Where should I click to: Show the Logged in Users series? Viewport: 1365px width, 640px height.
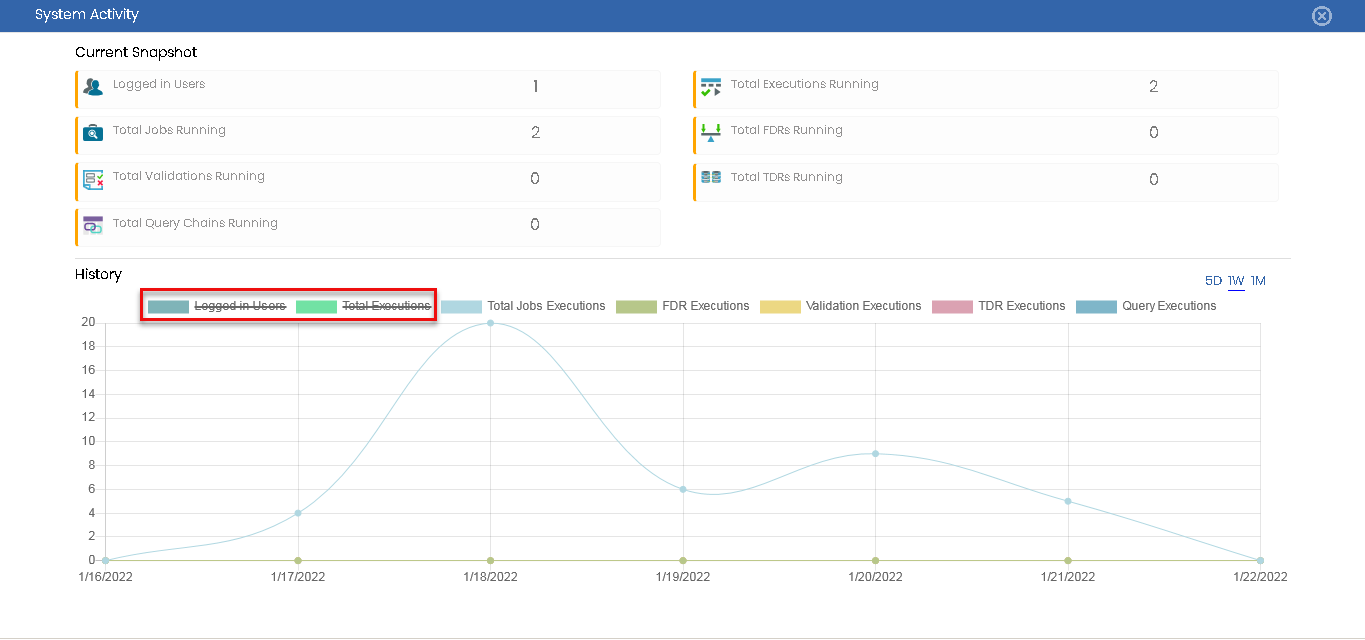(217, 306)
